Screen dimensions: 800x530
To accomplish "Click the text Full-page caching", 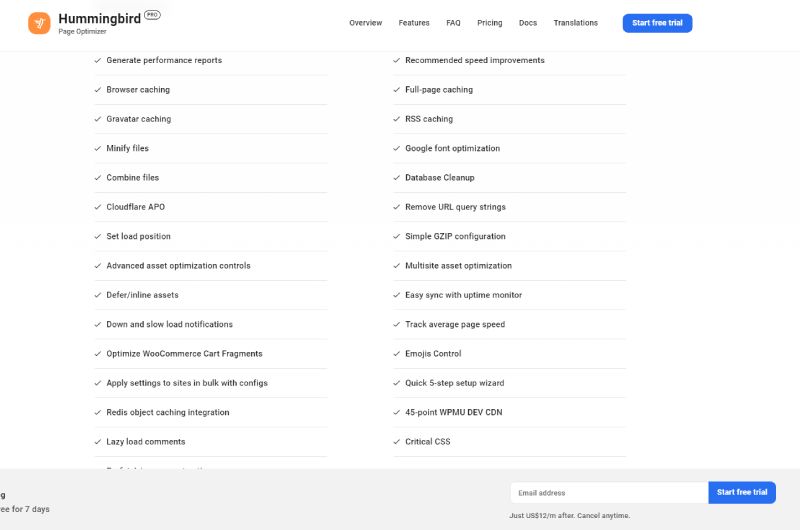I will [x=439, y=90].
